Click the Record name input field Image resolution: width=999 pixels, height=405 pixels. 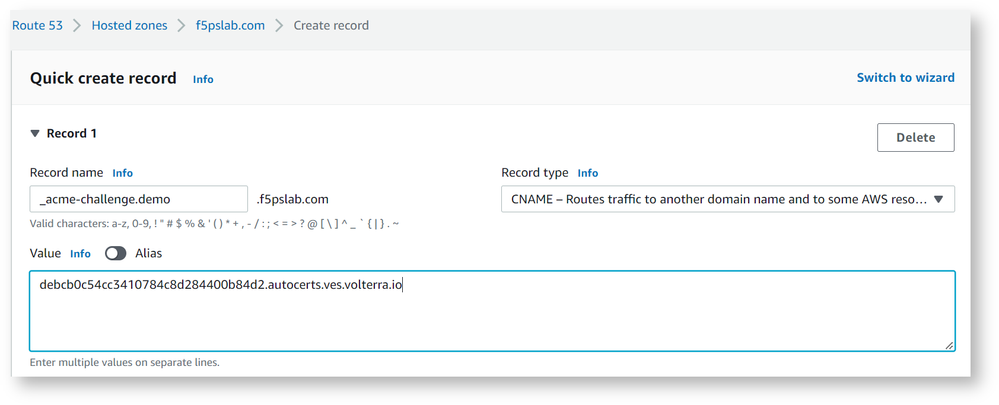pyautogui.click(x=138, y=199)
